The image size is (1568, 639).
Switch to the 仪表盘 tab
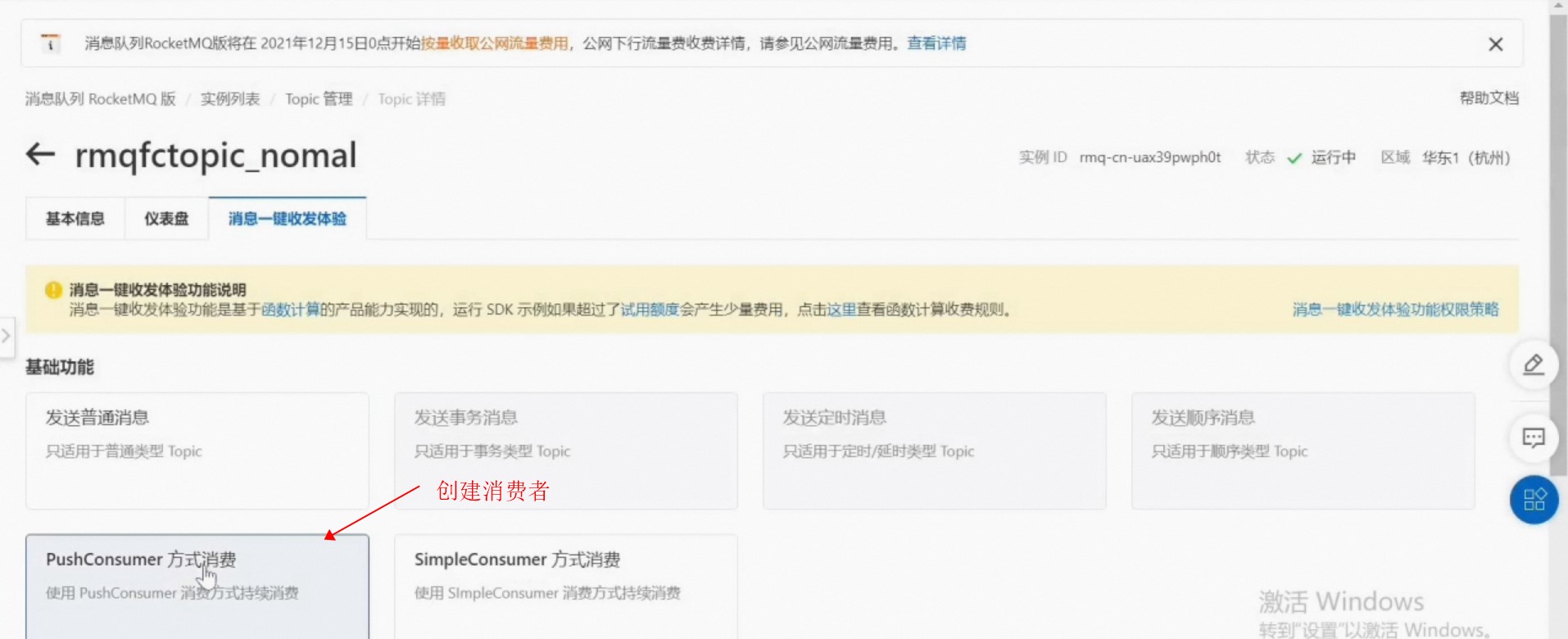[x=166, y=219]
